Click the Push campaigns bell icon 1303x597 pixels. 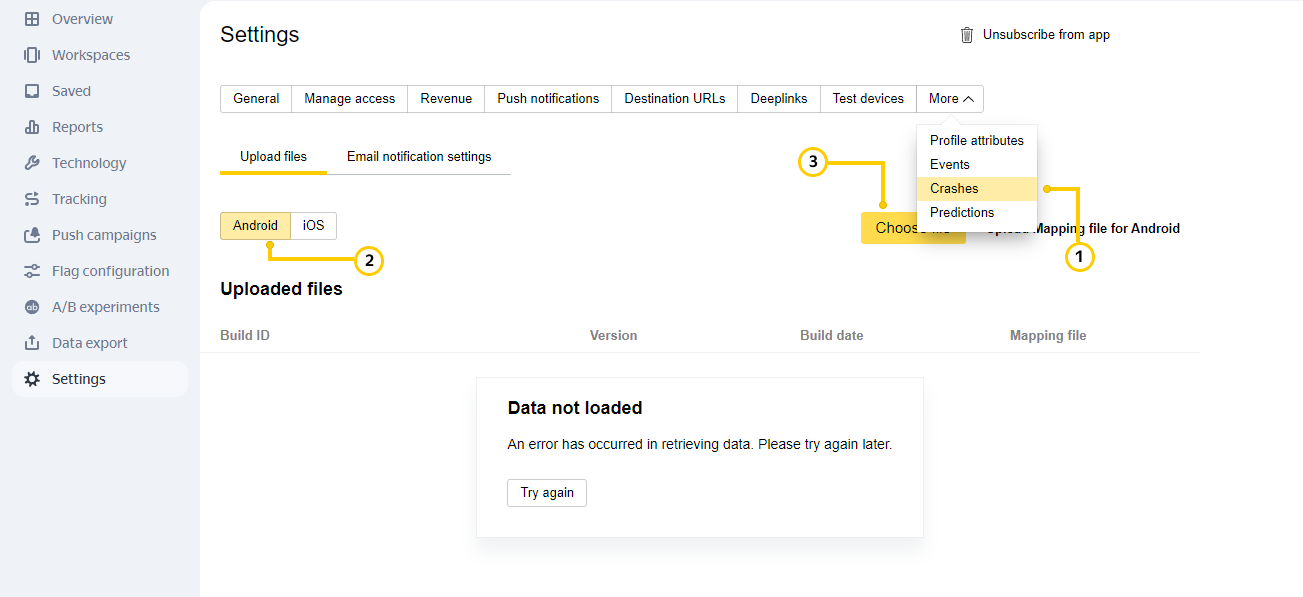point(32,235)
